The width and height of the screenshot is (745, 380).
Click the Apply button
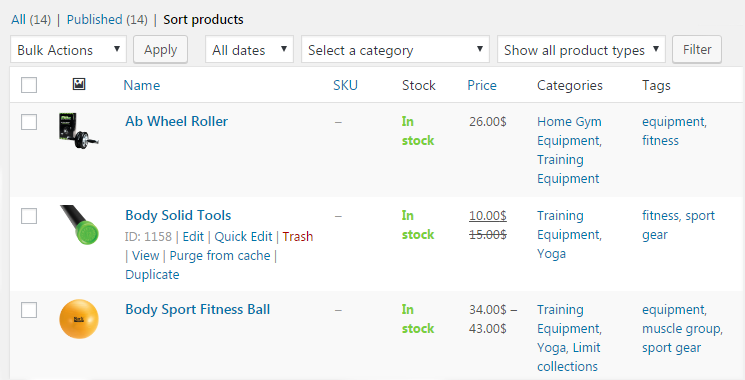point(161,49)
